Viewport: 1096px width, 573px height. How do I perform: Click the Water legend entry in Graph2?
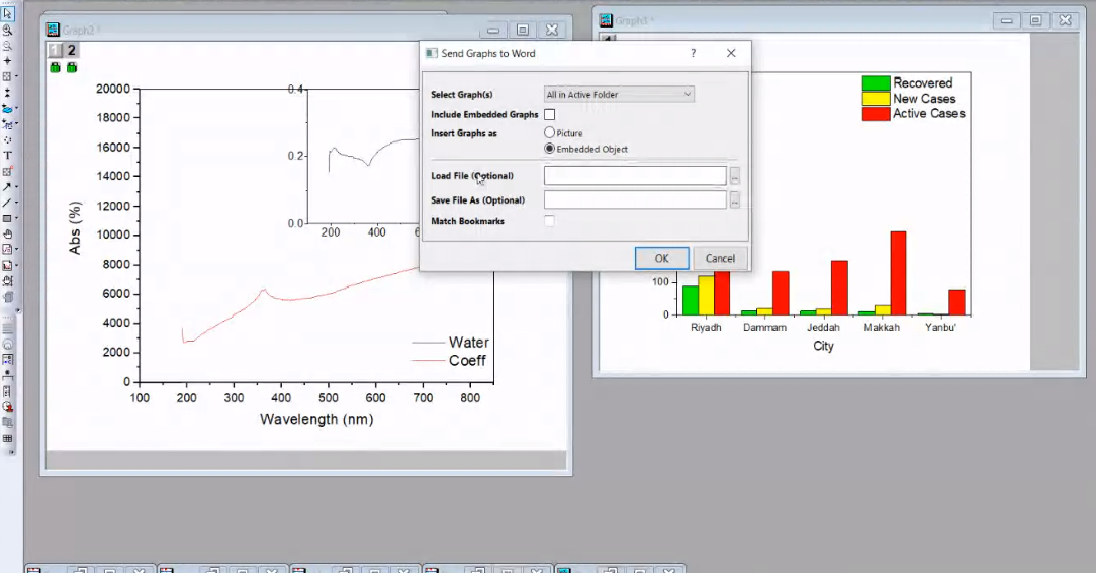tap(451, 342)
